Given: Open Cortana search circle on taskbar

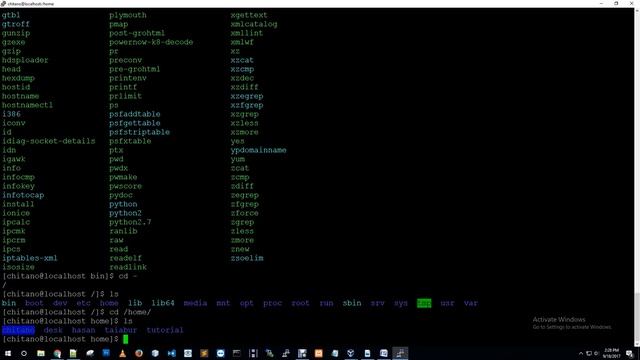Looking at the screenshot, I should tap(24, 353).
